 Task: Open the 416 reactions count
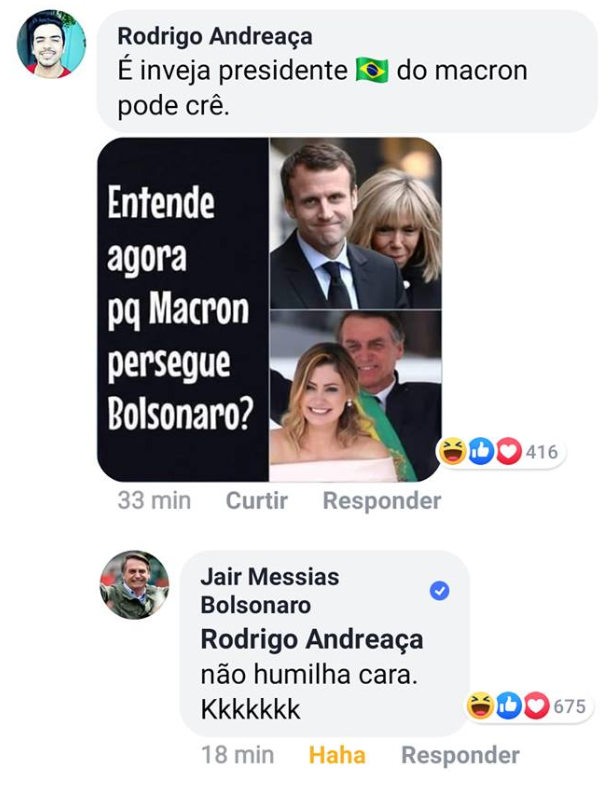(541, 452)
